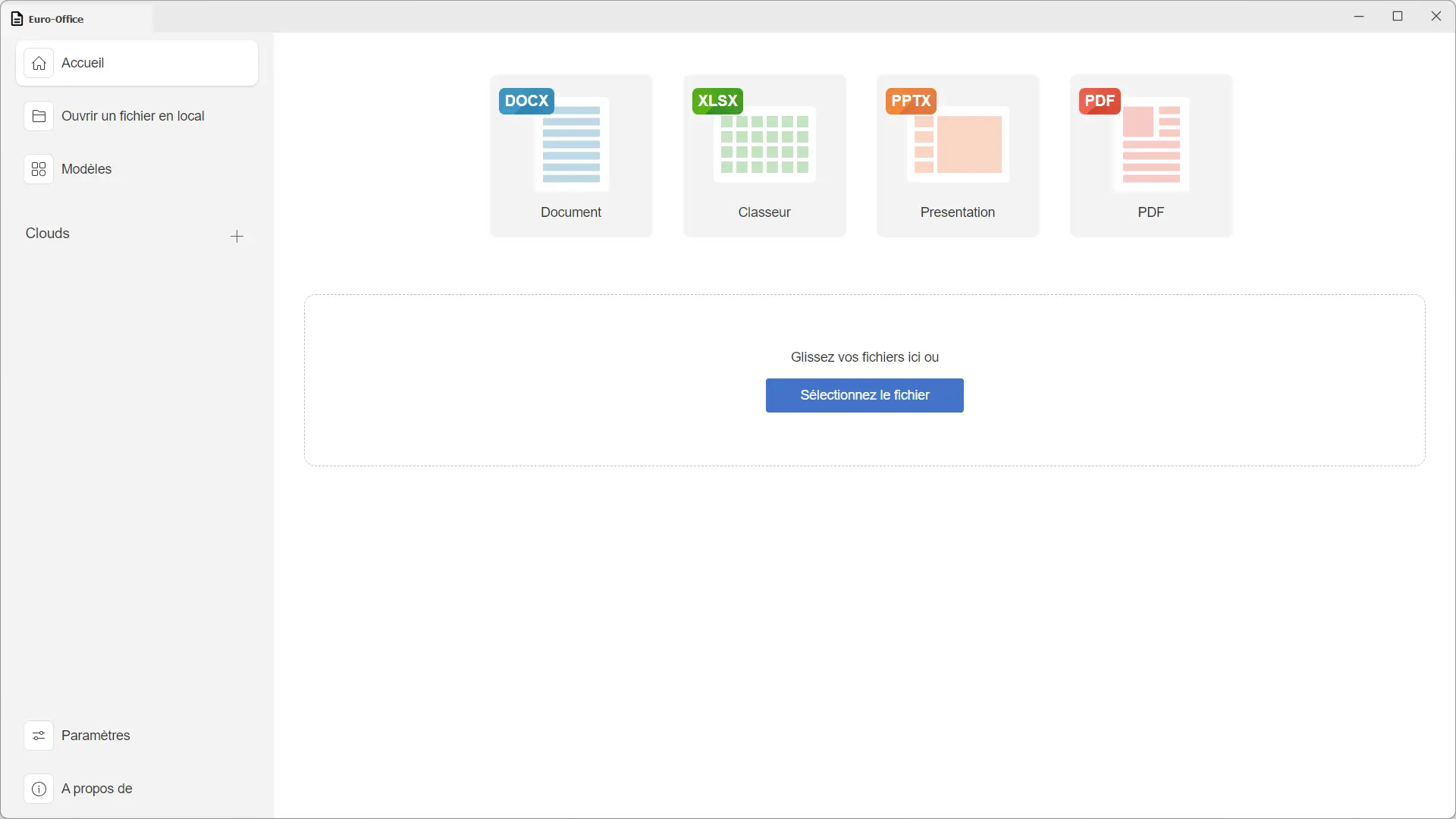Create a new XLSX Classeur
This screenshot has width=1456, height=819.
coord(764,155)
